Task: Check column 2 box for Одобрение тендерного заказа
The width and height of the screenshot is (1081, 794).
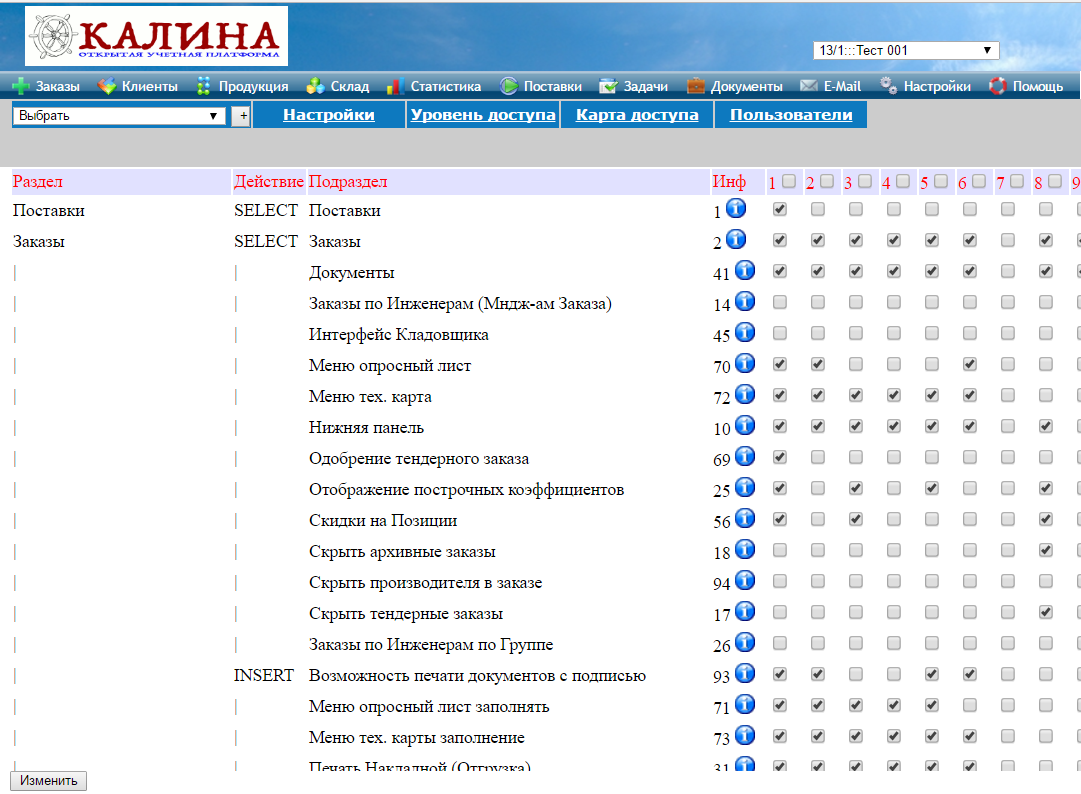Action: click(x=818, y=457)
